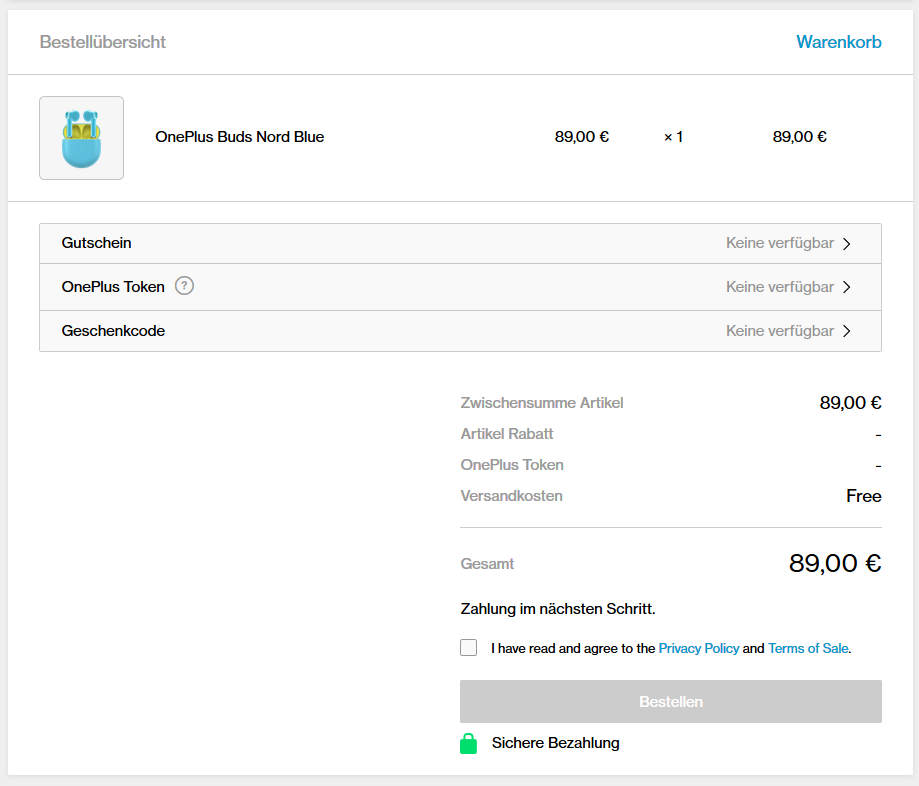
Task: Click the Bestellübersicht heading
Action: tap(103, 42)
